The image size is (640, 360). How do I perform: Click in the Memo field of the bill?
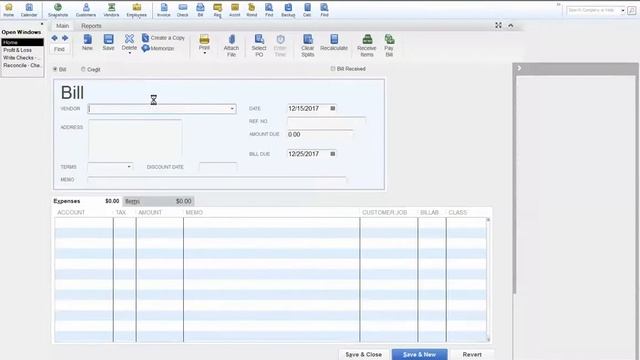click(217, 180)
